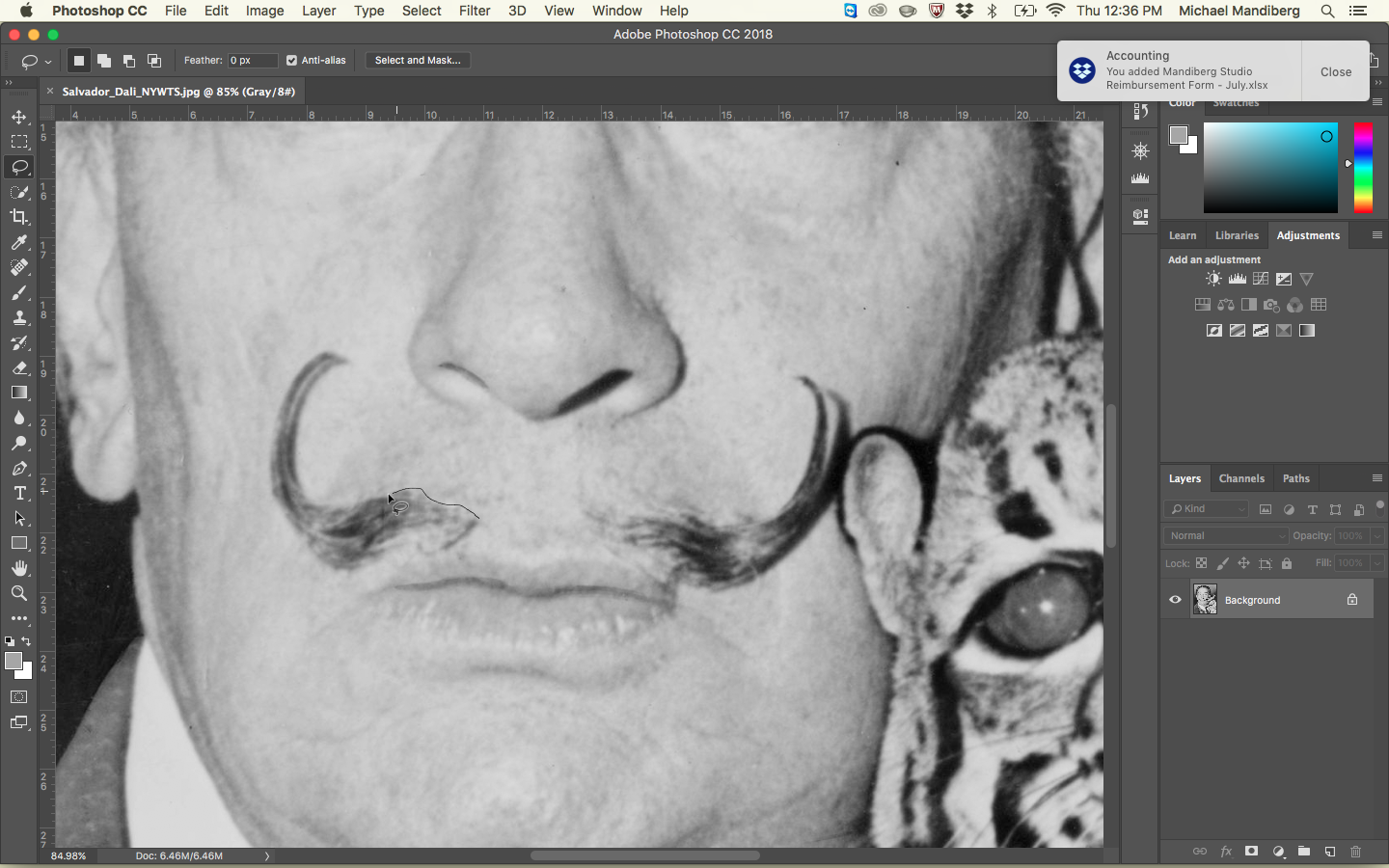Select the Move tool
The image size is (1389, 868).
(x=19, y=117)
